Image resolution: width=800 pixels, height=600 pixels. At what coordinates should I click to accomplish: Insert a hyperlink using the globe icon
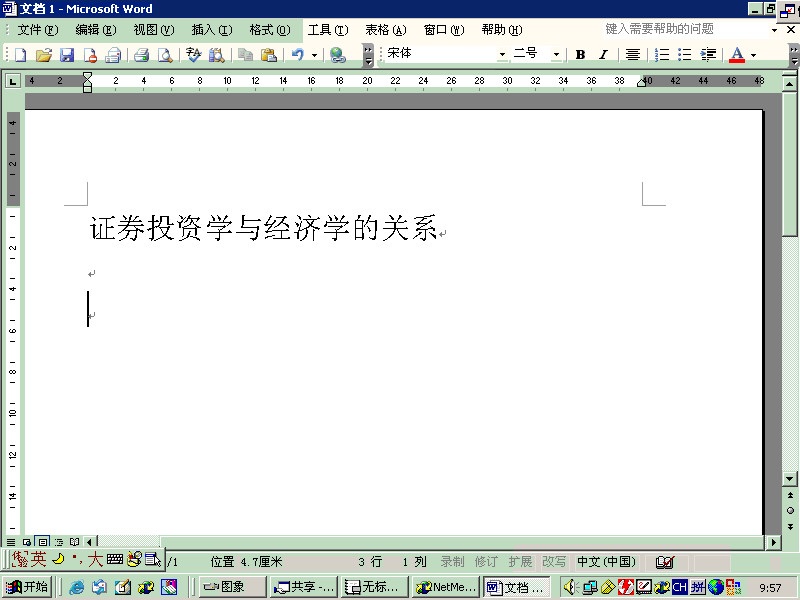pyautogui.click(x=337, y=55)
